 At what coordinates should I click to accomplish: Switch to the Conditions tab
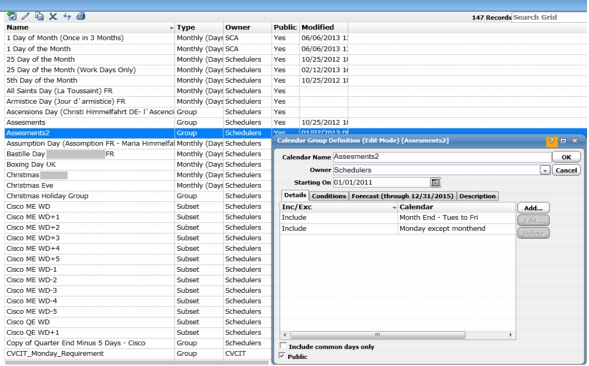tap(329, 196)
